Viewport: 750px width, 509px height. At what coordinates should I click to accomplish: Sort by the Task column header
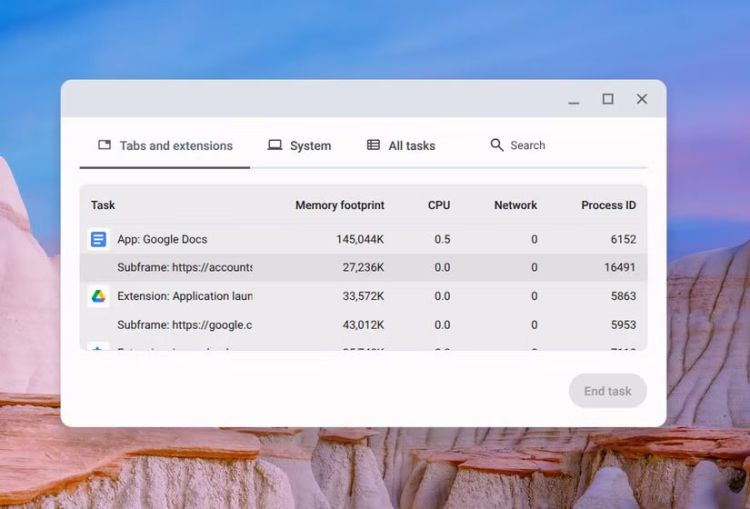(x=103, y=205)
